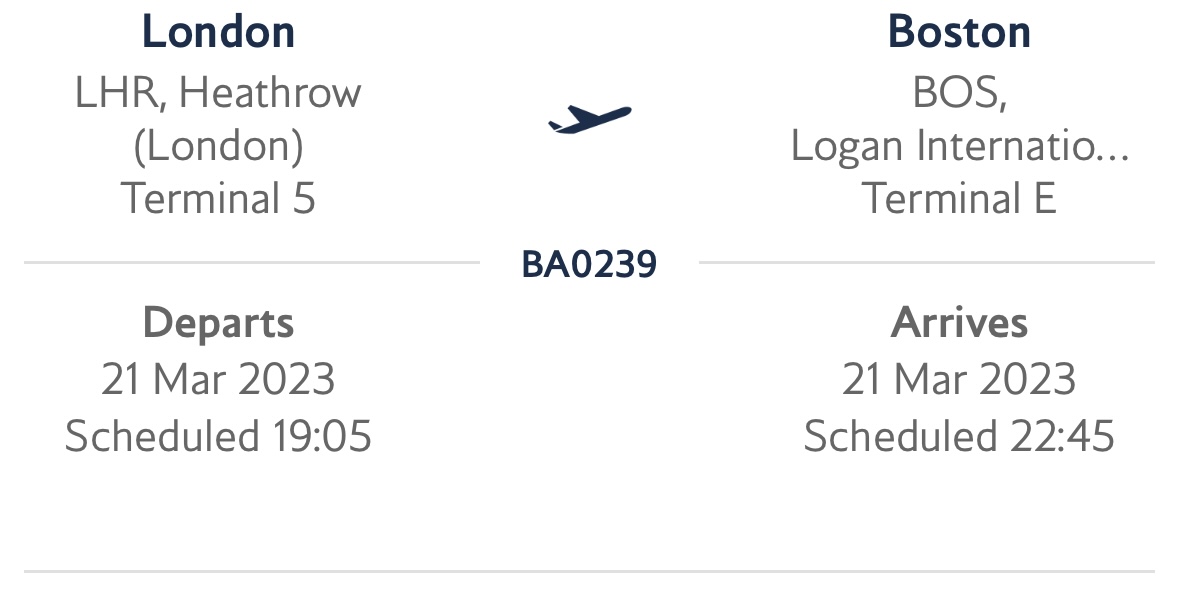Select the London departure city heading
Viewport: 1179px width, 592px height.
pyautogui.click(x=218, y=32)
